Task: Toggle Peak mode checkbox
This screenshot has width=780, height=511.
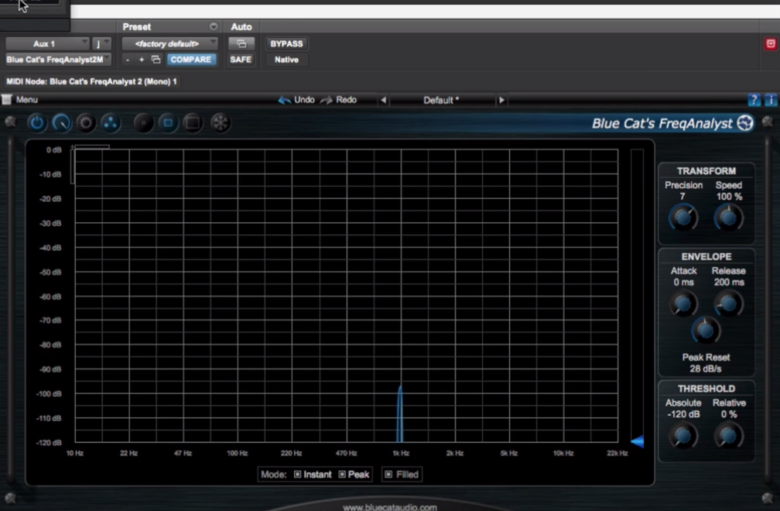Action: coord(342,474)
